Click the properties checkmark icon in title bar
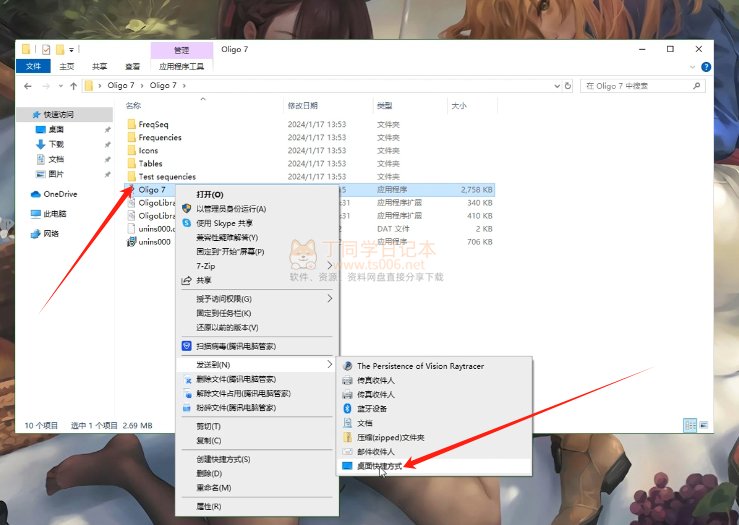 point(46,49)
